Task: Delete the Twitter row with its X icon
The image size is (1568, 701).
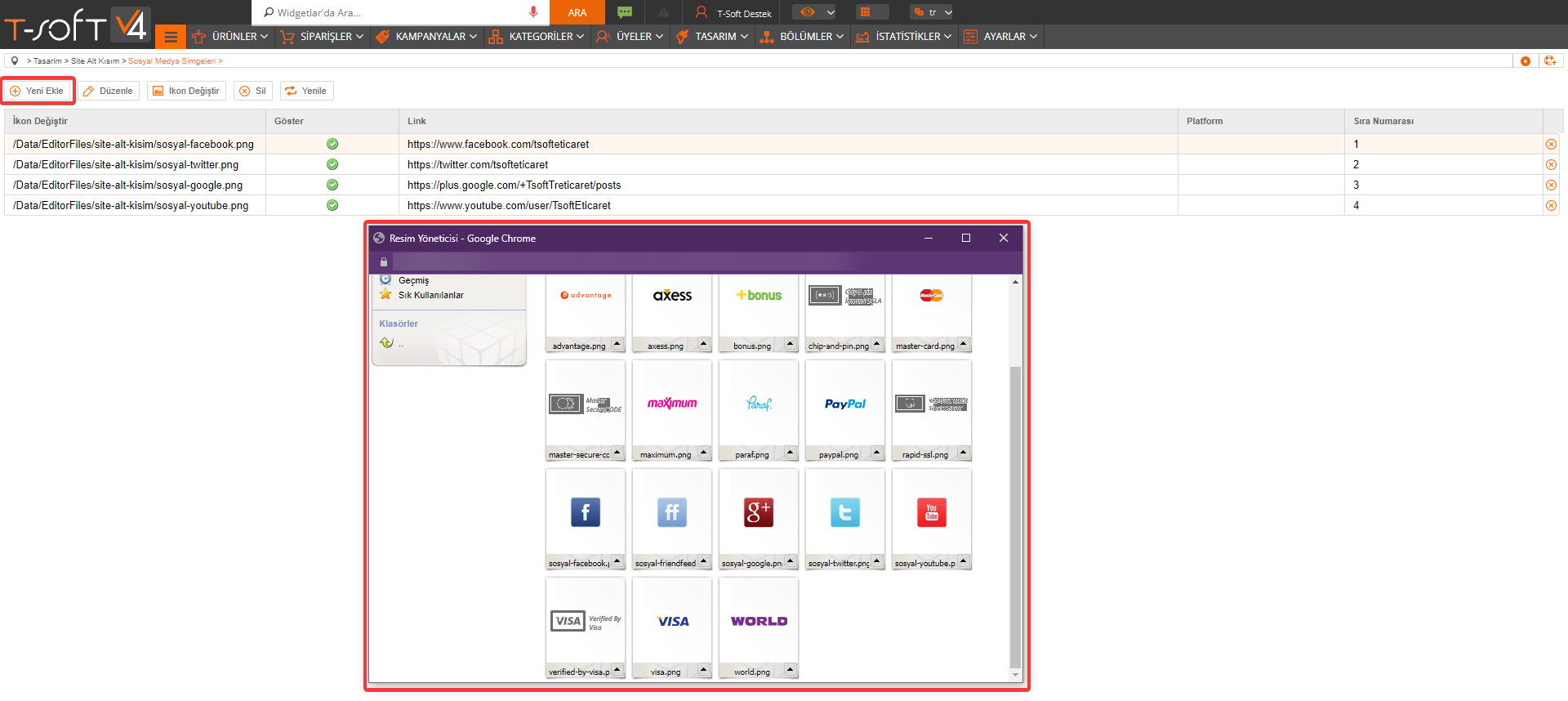Action: [1551, 165]
